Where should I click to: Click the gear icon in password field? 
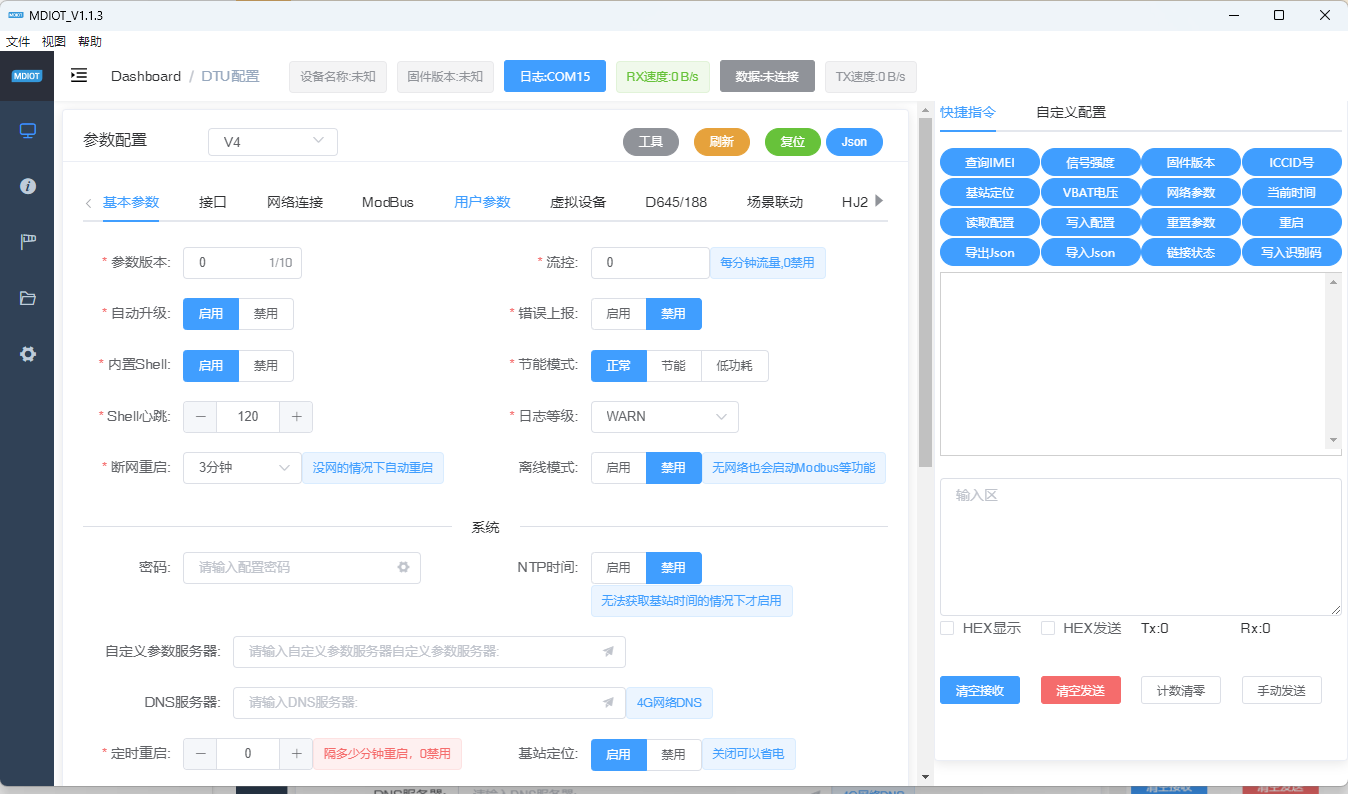pos(403,567)
